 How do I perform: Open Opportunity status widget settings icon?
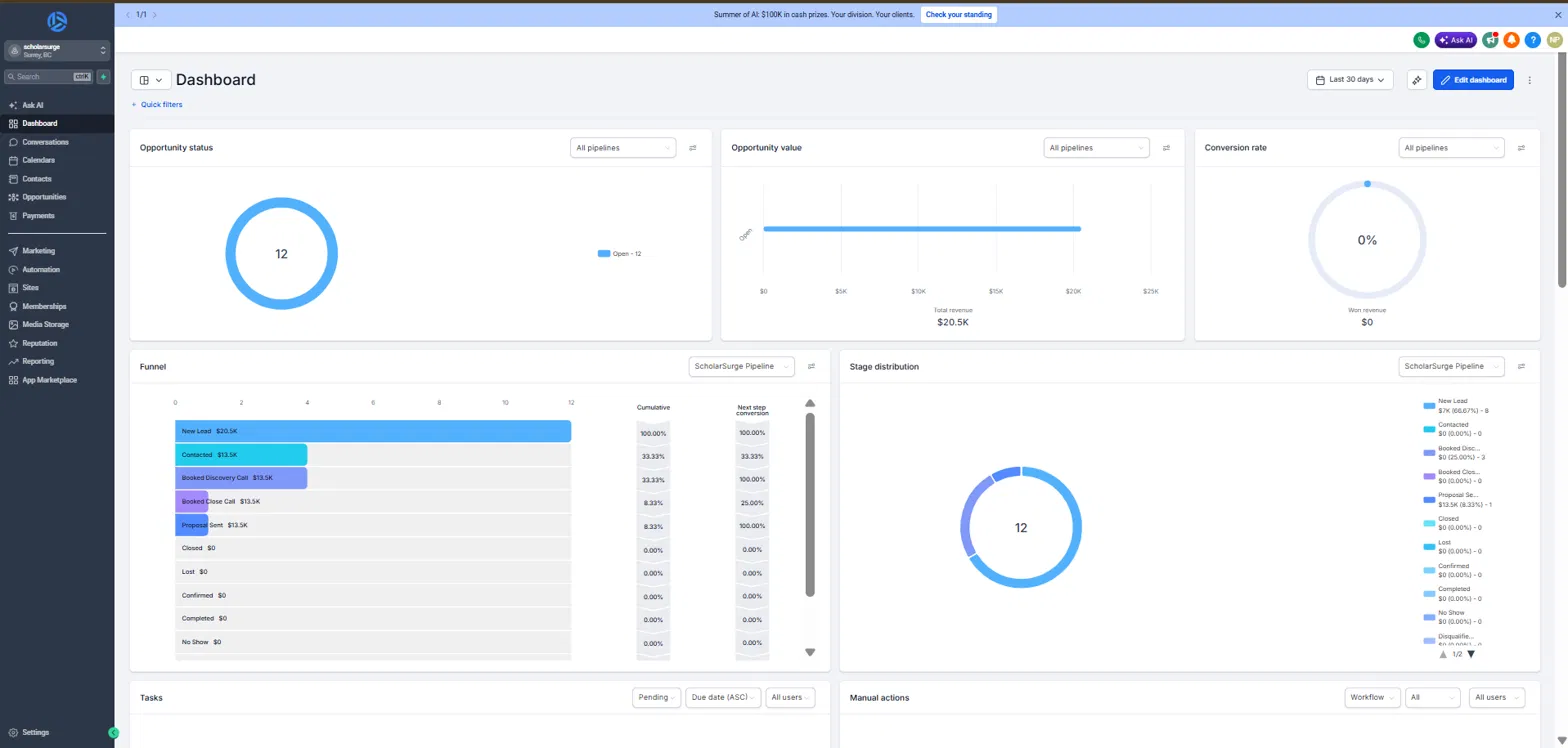coord(692,148)
